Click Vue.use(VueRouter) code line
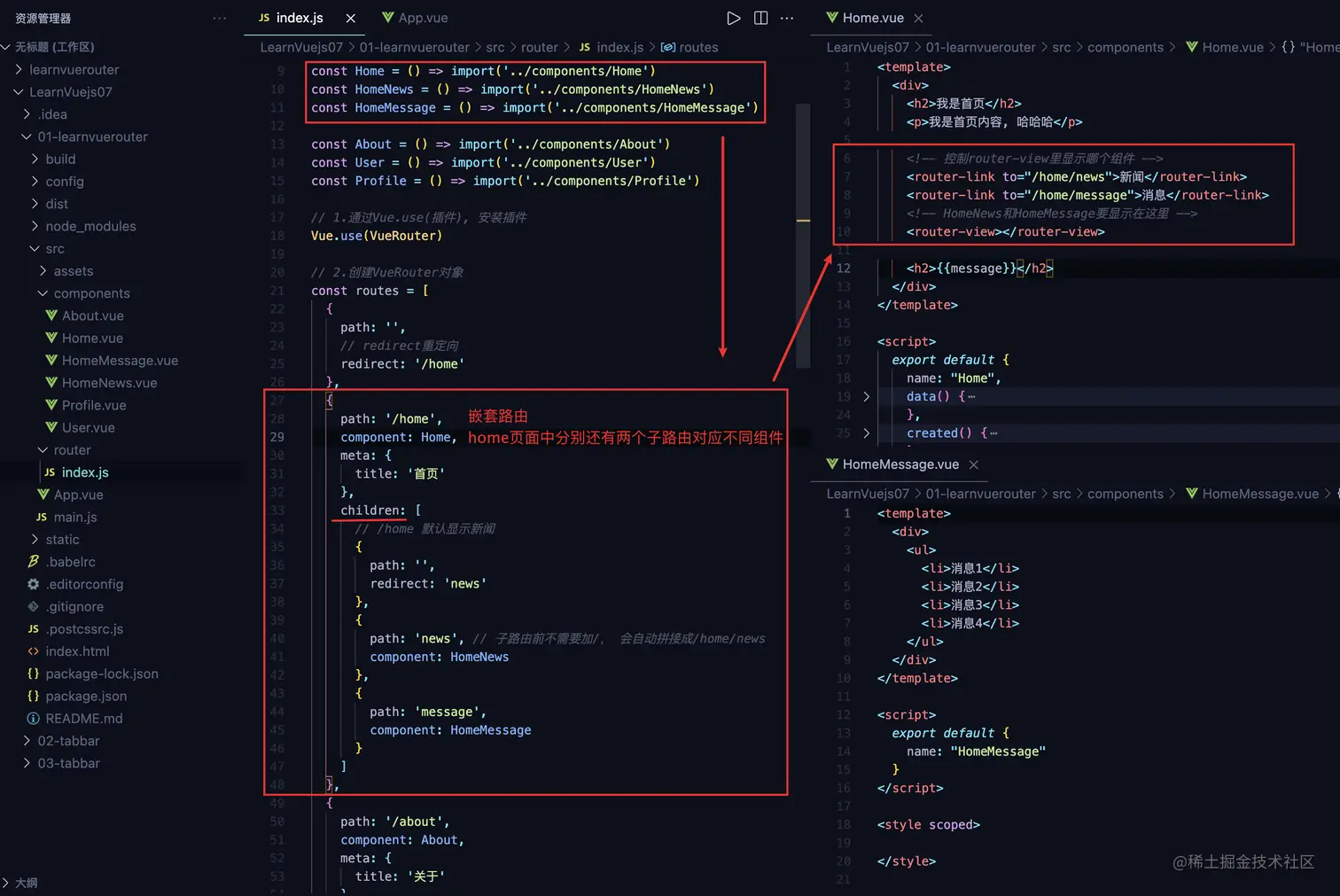1340x896 pixels. coord(377,236)
